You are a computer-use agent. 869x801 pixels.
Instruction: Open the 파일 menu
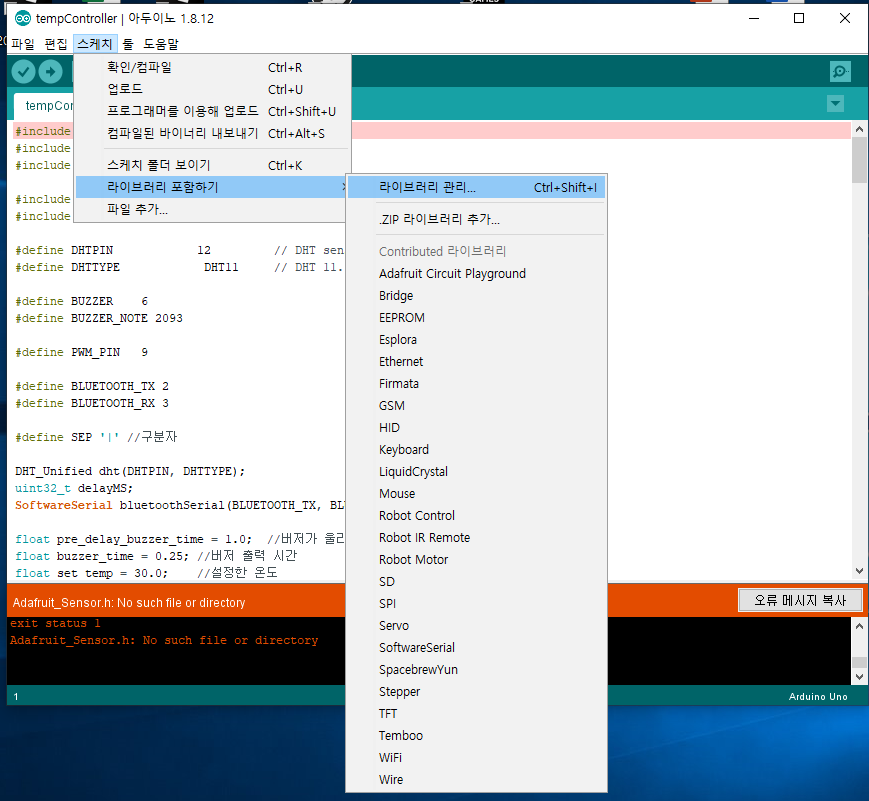click(23, 44)
